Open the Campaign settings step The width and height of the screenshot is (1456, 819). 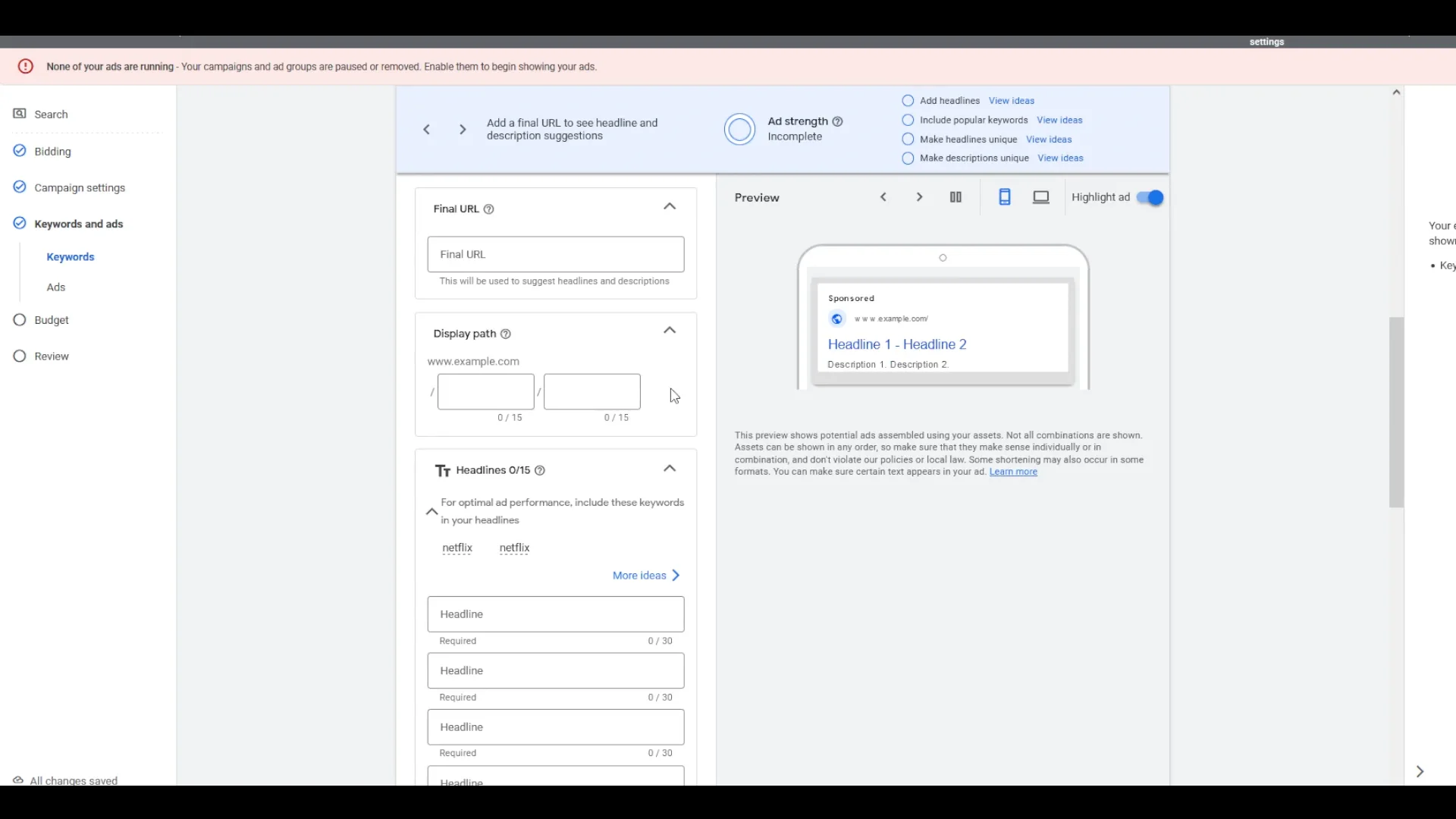click(80, 188)
